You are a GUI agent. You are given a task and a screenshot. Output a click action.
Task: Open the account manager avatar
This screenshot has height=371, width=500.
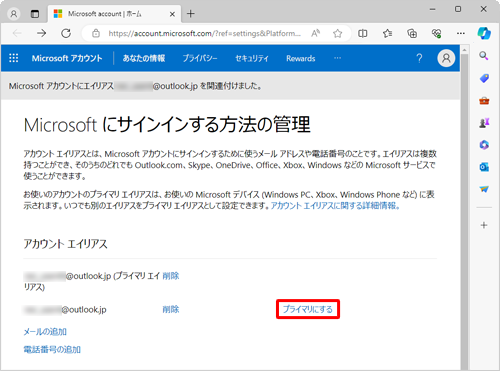pyautogui.click(x=446, y=58)
